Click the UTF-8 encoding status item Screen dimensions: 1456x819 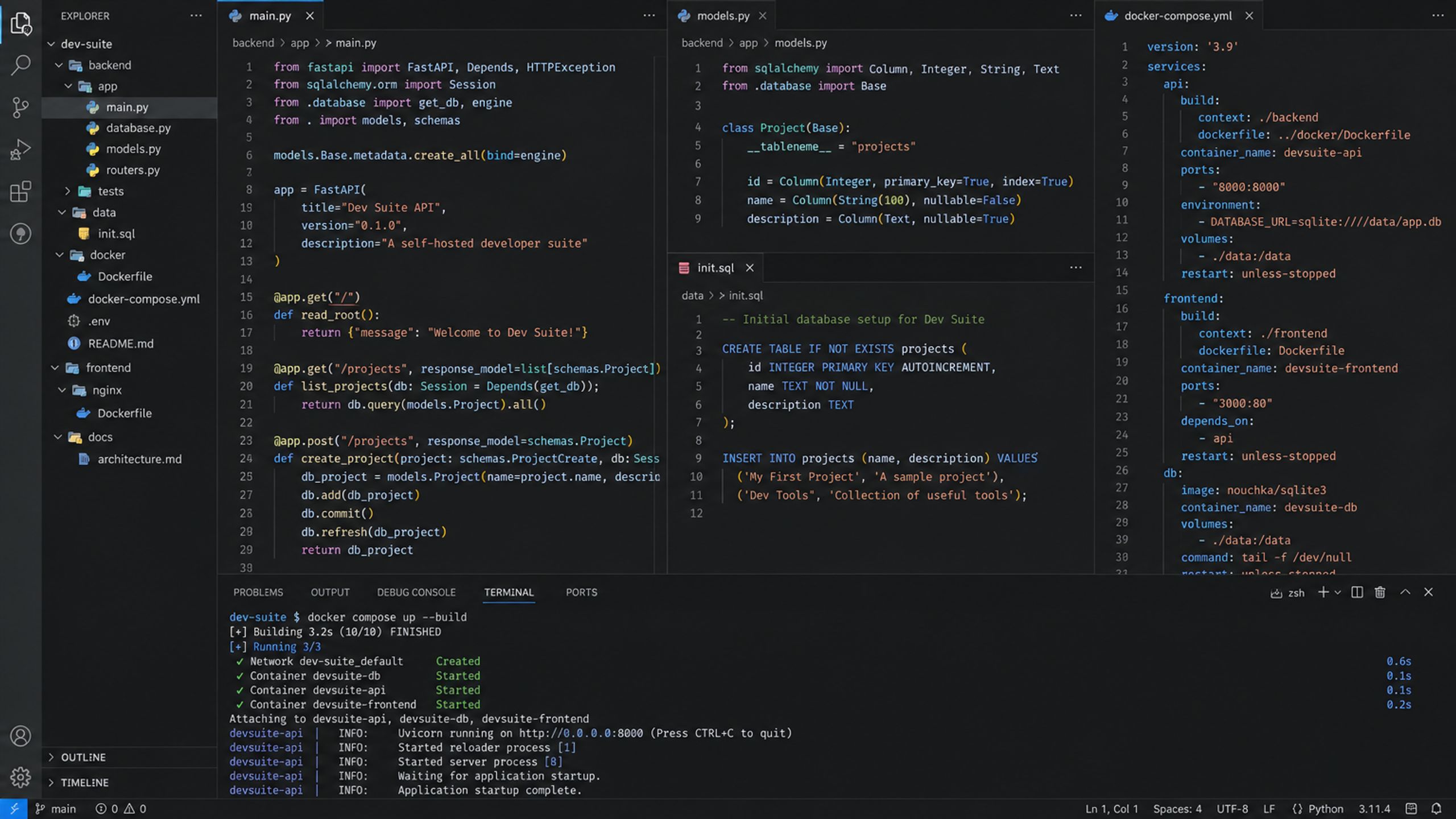[x=1232, y=809]
